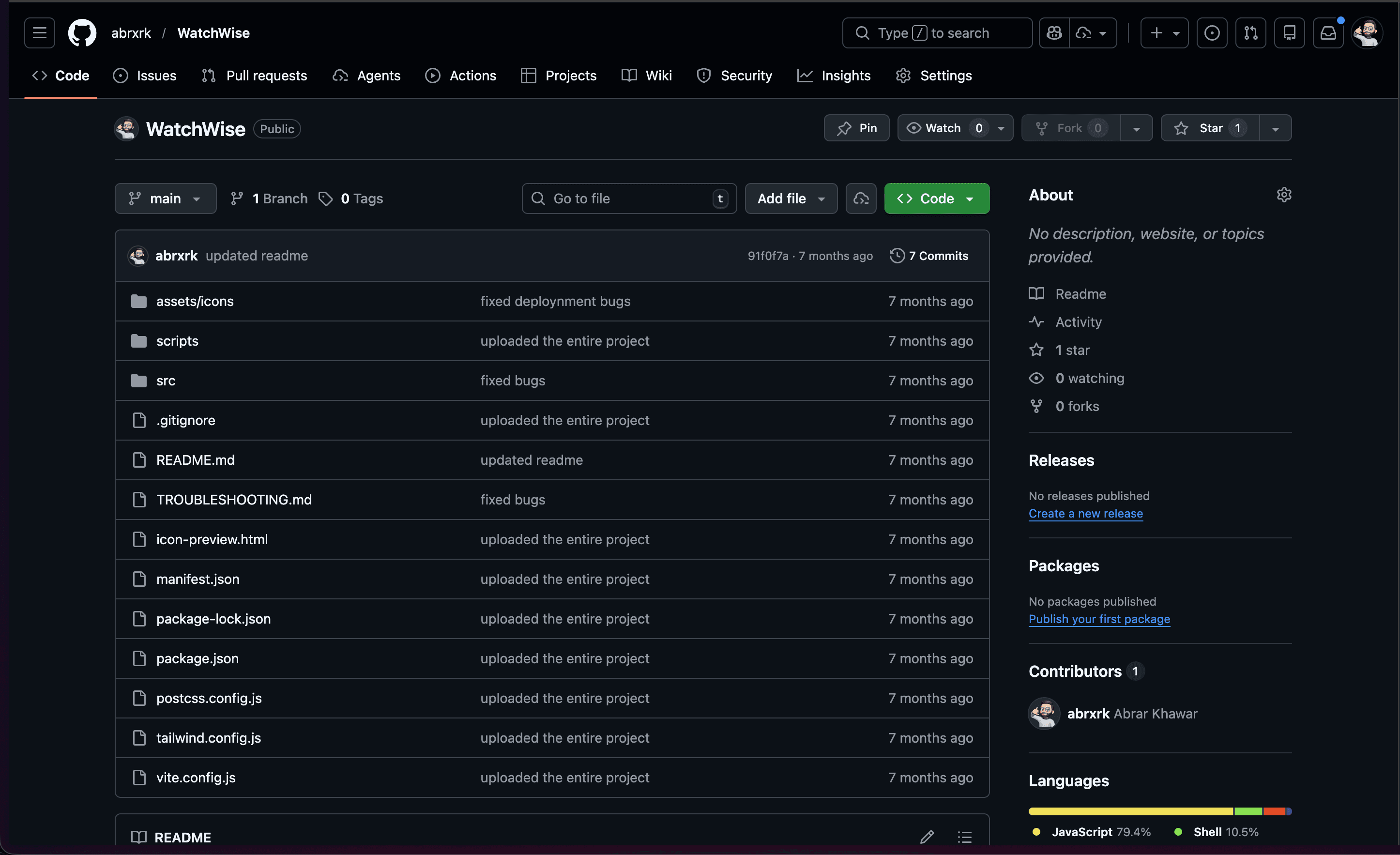Viewport: 1400px width, 855px height.
Task: Click the GitHub logo home icon
Action: pyautogui.click(x=82, y=33)
